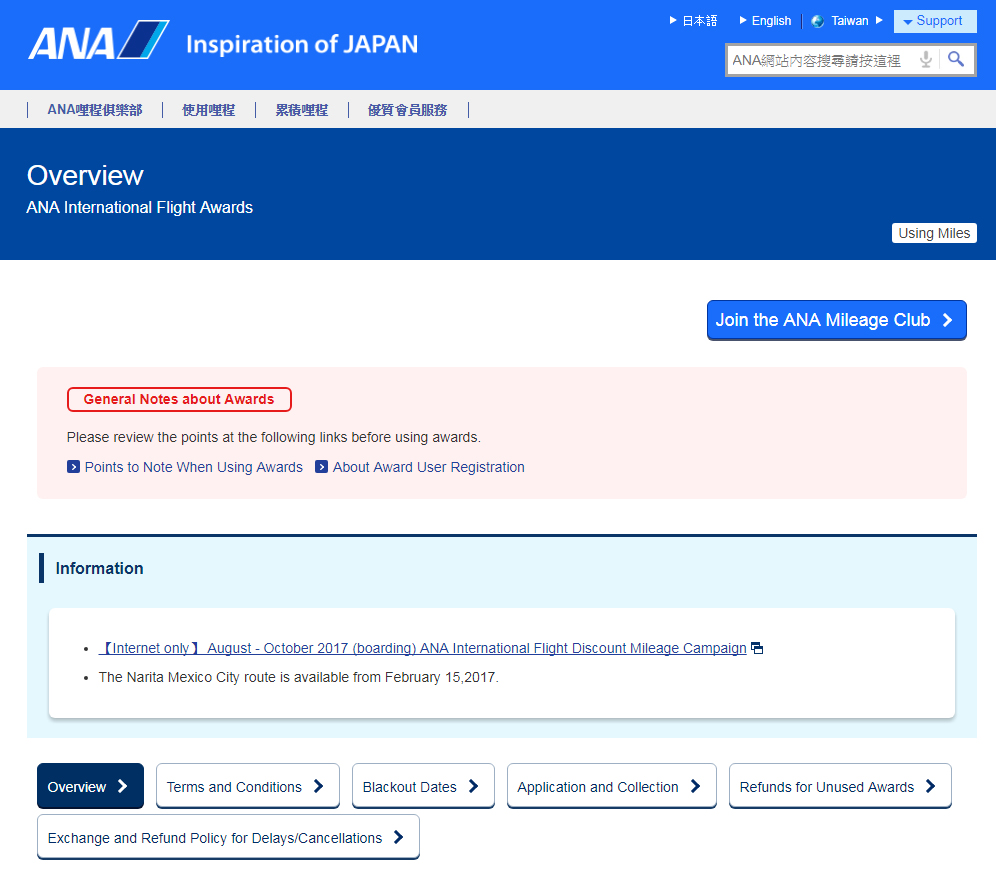Viewport: 996px width, 878px height.
Task: Open Refunds for Unused Awards tab
Action: [840, 786]
